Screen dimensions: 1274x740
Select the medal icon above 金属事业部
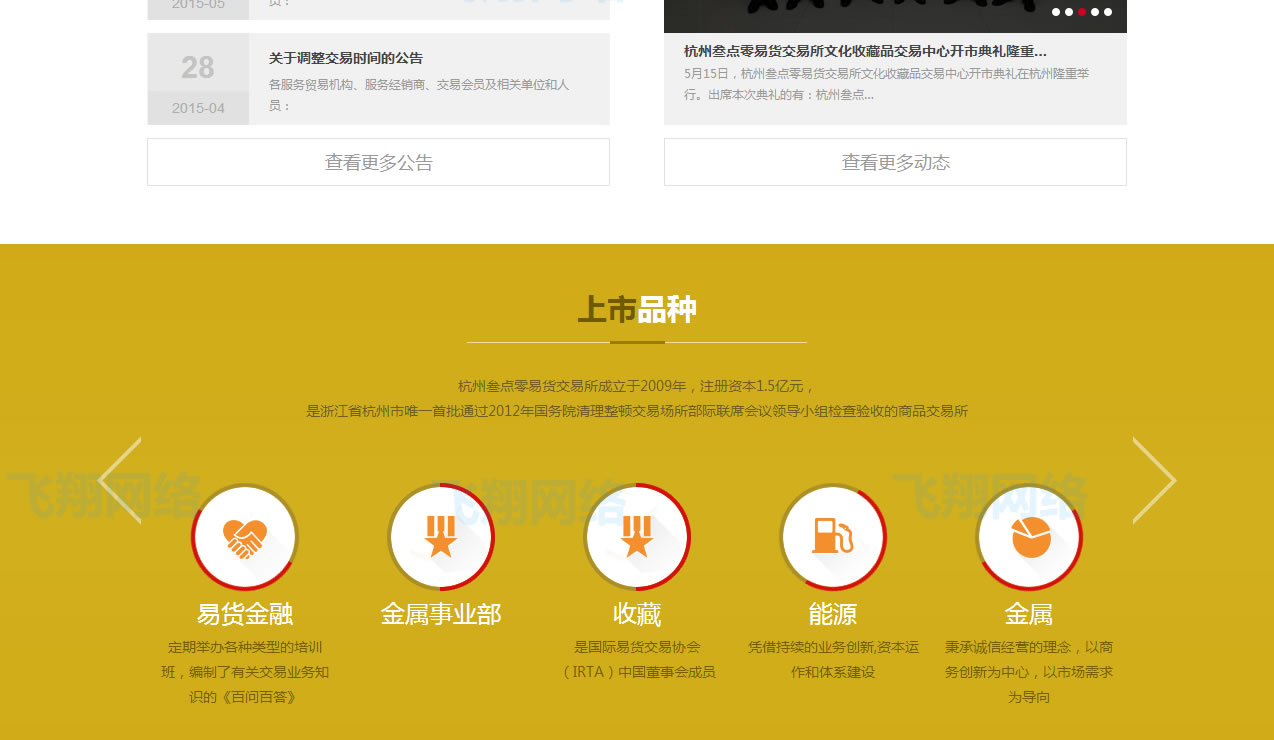[x=440, y=538]
